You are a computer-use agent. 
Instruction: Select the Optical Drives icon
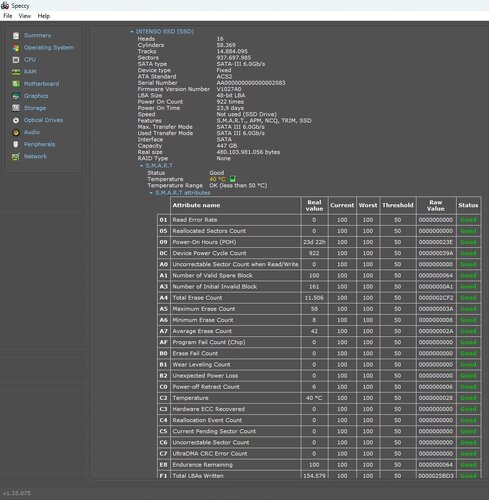pyautogui.click(x=16, y=120)
